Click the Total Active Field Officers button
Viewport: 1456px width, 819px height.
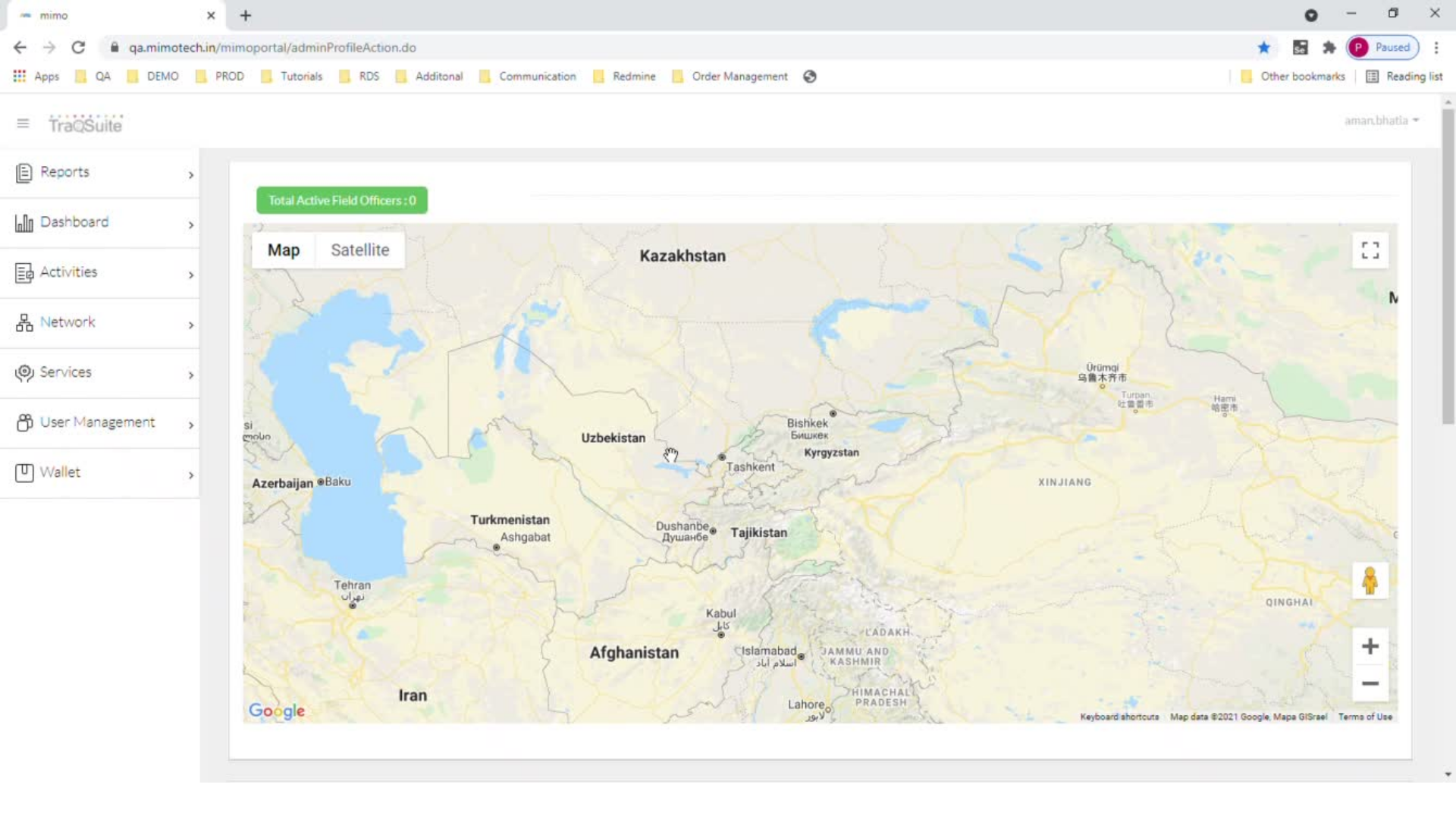tap(341, 200)
